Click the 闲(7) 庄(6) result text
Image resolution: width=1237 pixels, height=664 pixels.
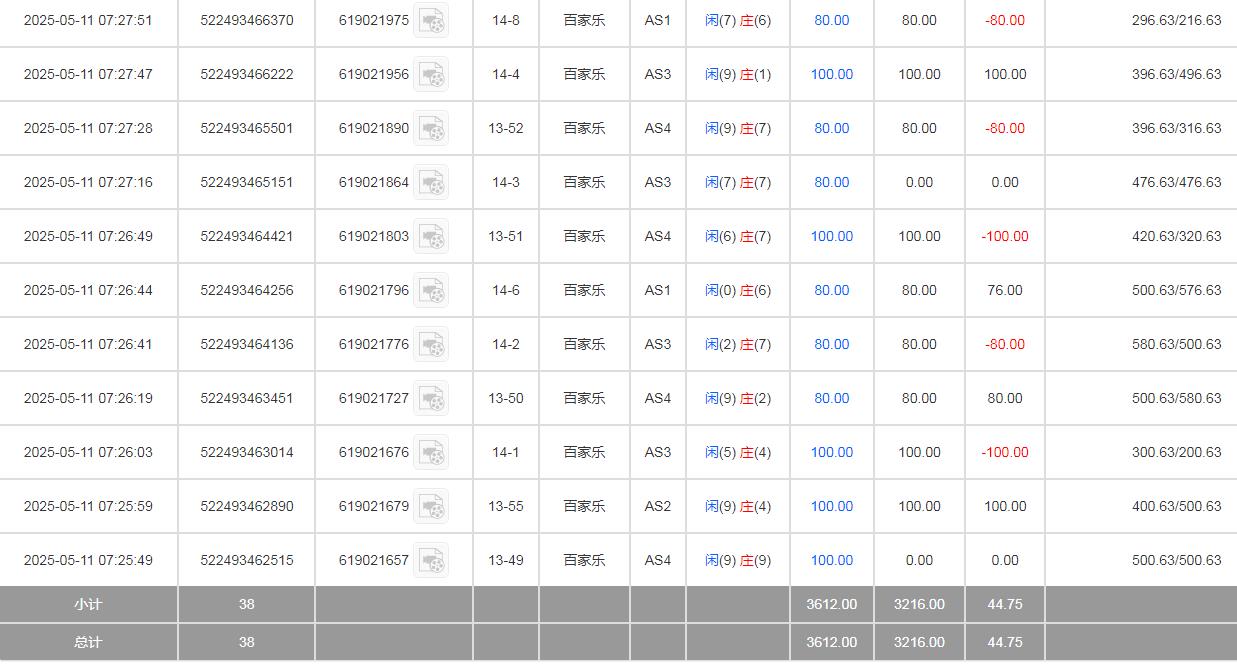[x=737, y=20]
